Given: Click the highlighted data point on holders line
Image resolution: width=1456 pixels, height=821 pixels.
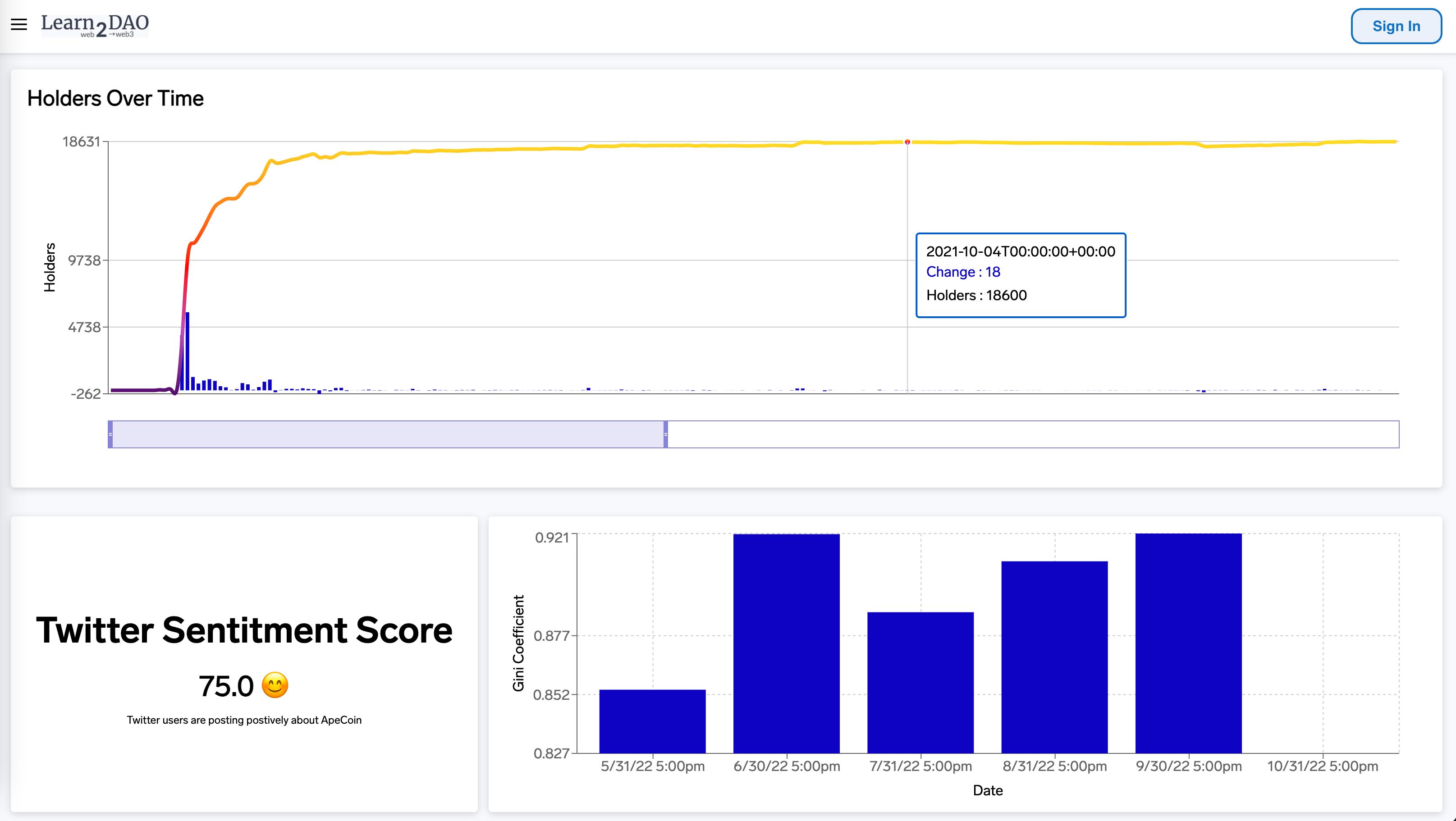Looking at the screenshot, I should pyautogui.click(x=908, y=142).
